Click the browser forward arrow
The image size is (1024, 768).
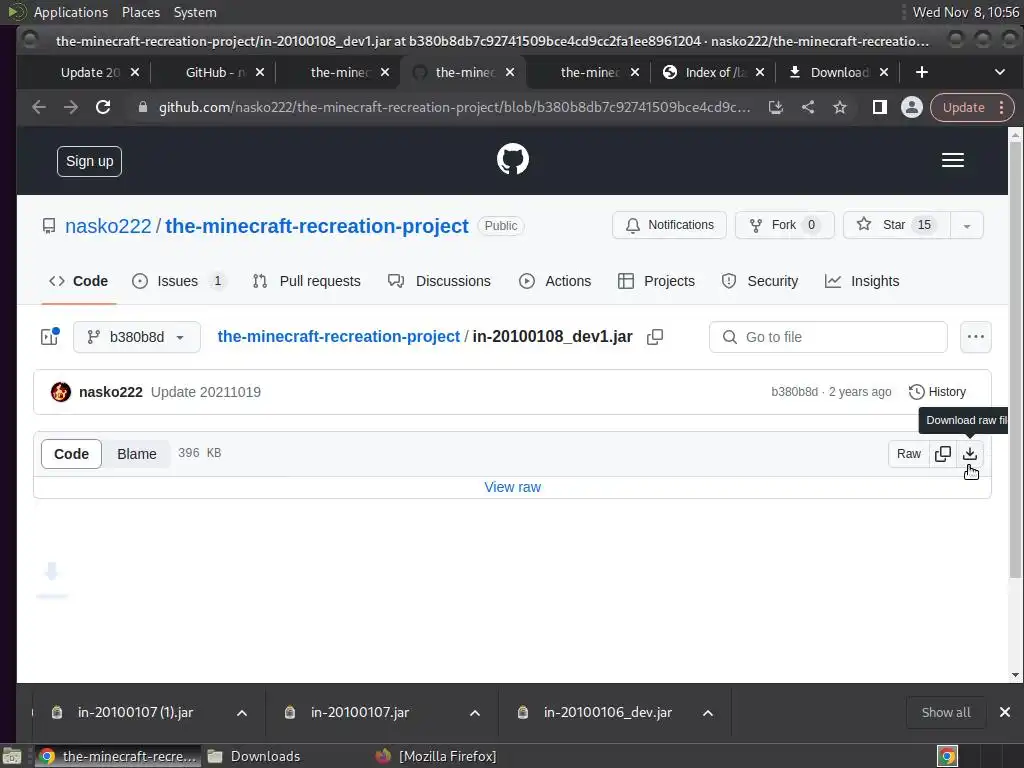click(71, 107)
